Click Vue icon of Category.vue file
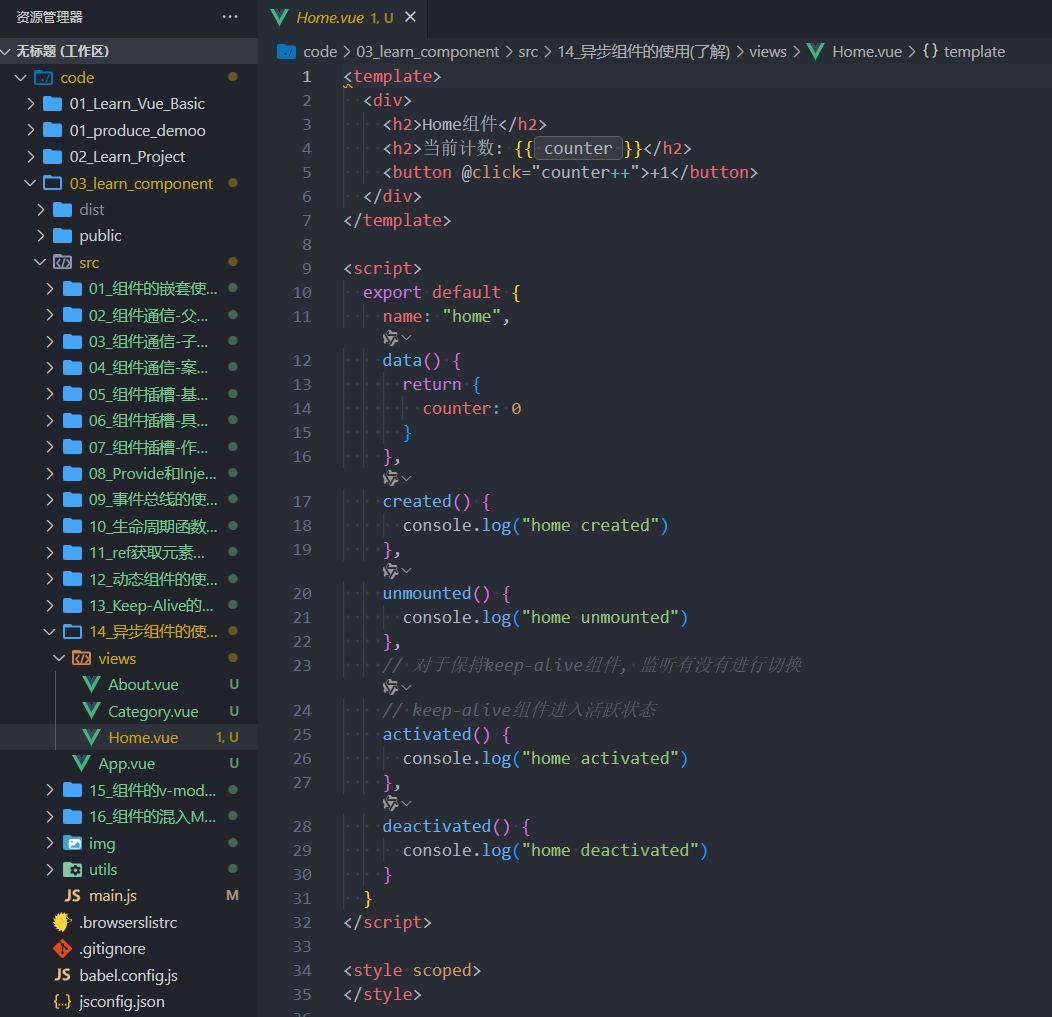 coord(91,711)
